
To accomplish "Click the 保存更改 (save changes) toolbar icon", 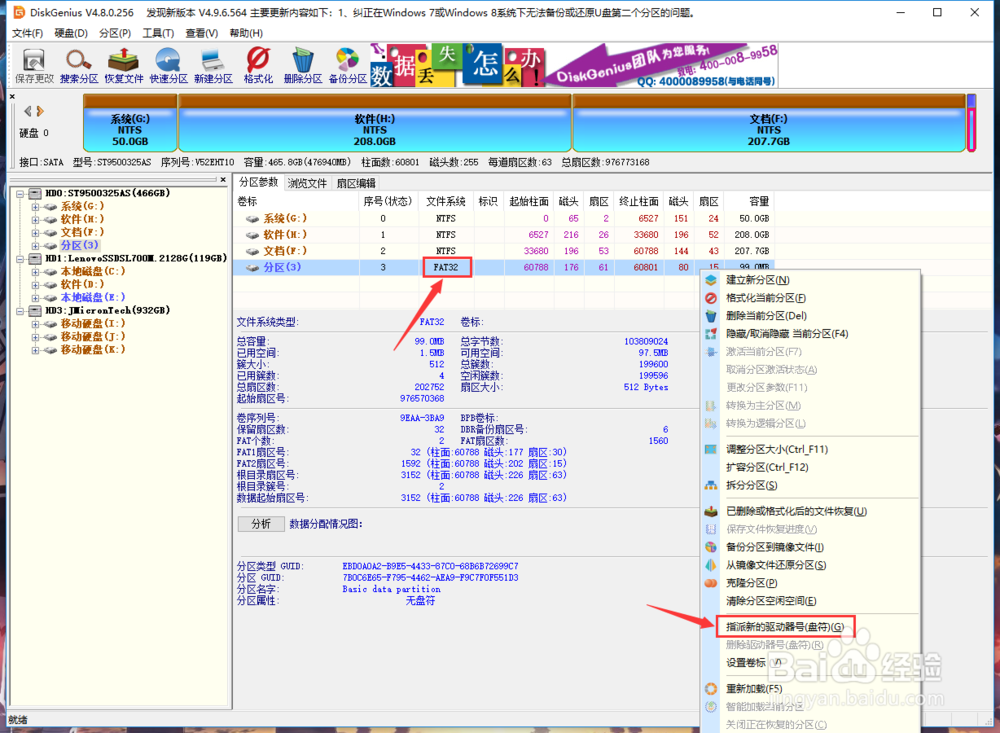I will click(x=33, y=62).
